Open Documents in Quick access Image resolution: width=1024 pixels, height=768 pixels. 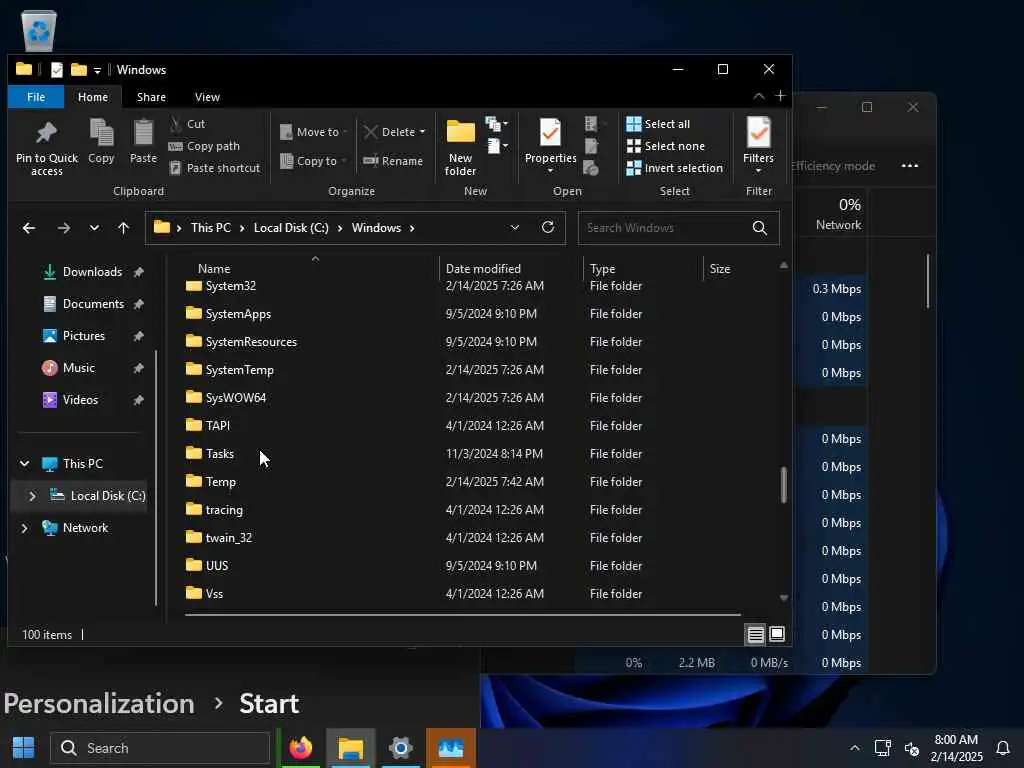point(93,304)
